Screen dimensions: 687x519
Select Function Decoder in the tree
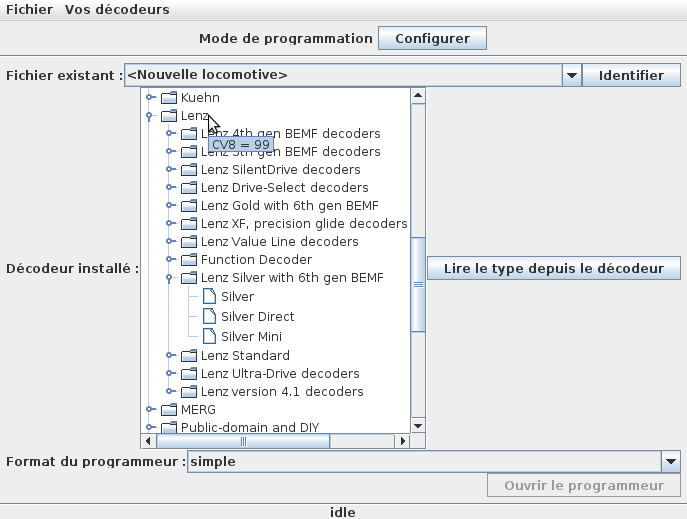[x=256, y=259]
